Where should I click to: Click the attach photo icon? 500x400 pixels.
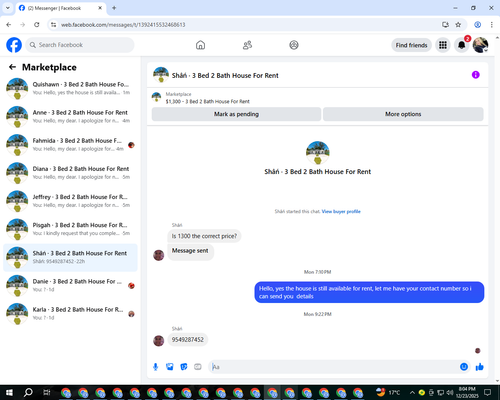[x=170, y=367]
